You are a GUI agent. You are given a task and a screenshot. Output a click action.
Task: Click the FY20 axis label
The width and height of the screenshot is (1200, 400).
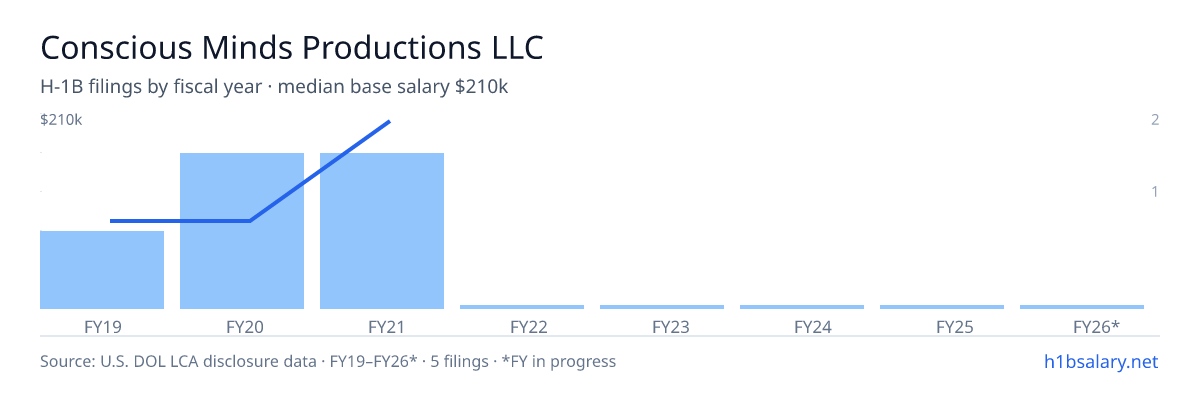(x=244, y=326)
